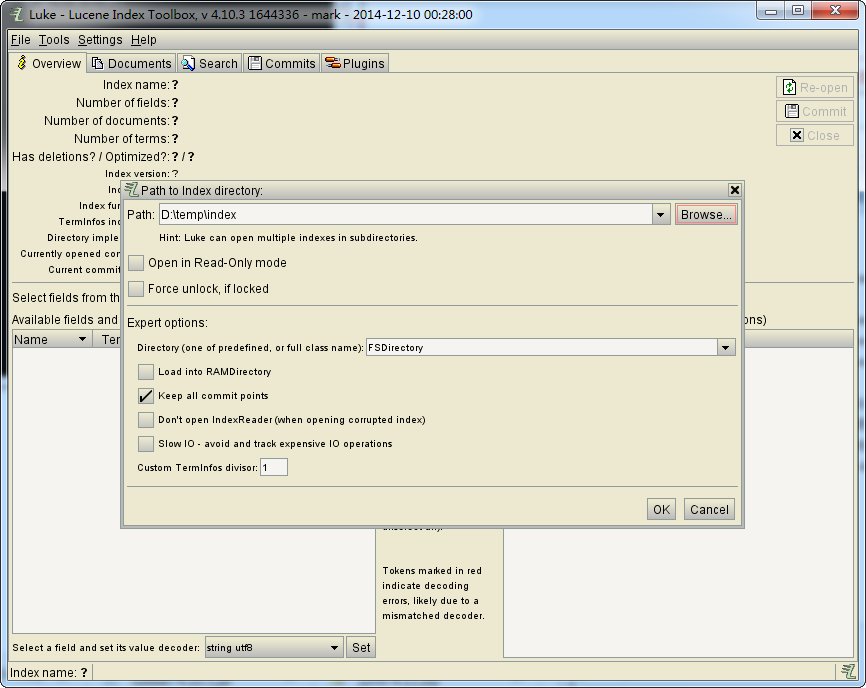This screenshot has width=866, height=688.
Task: Click the Path input field
Action: click(405, 215)
